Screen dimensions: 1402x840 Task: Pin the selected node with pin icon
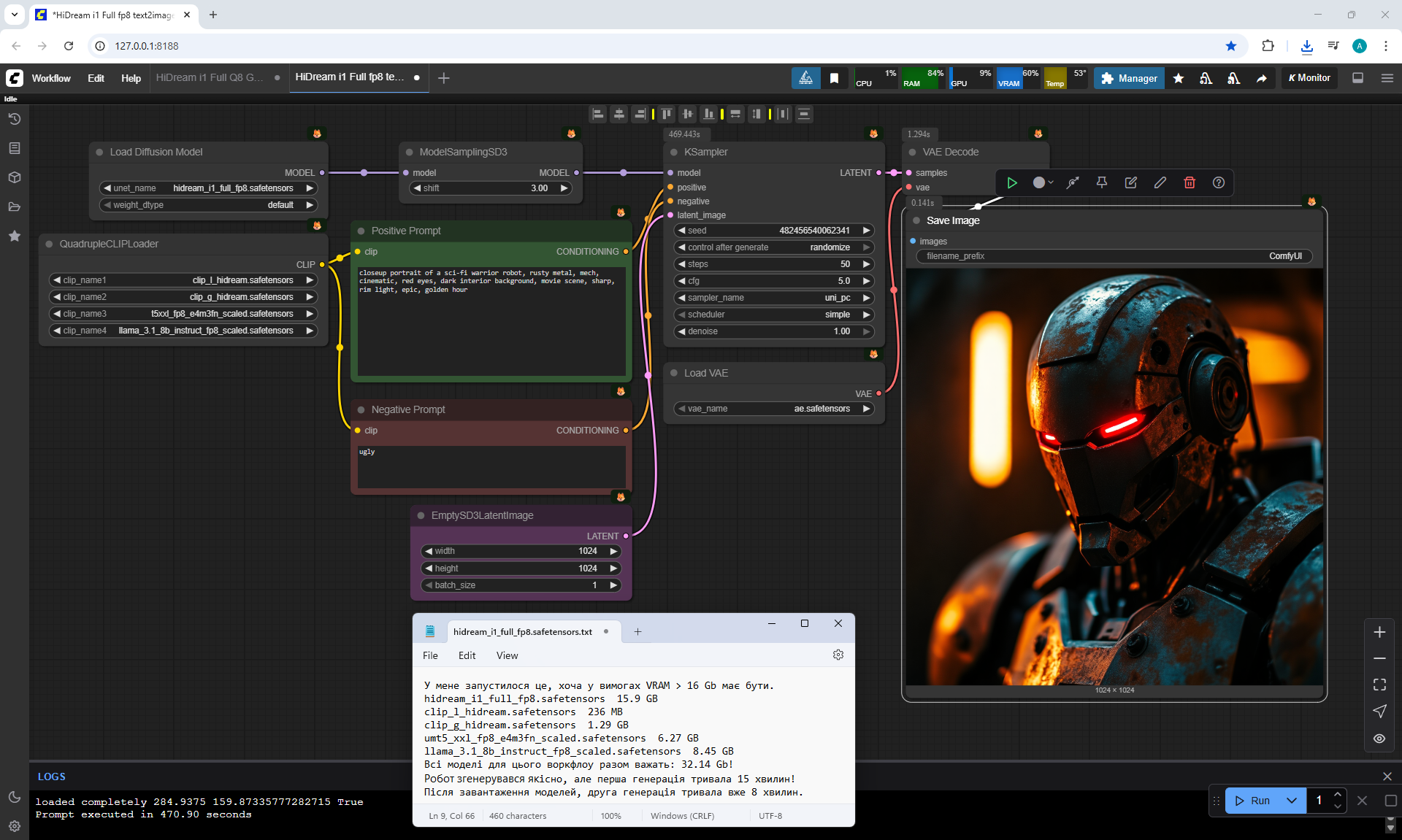click(x=1101, y=182)
